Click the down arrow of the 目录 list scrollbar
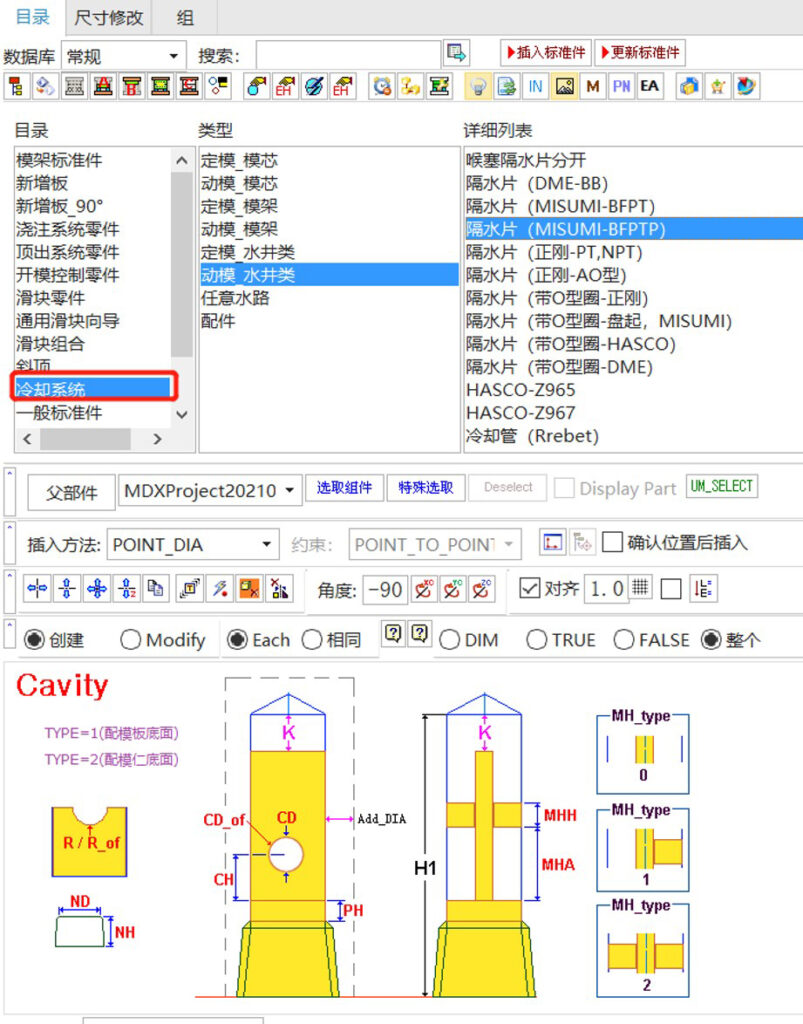Viewport: 803px width, 1024px height. coord(182,414)
